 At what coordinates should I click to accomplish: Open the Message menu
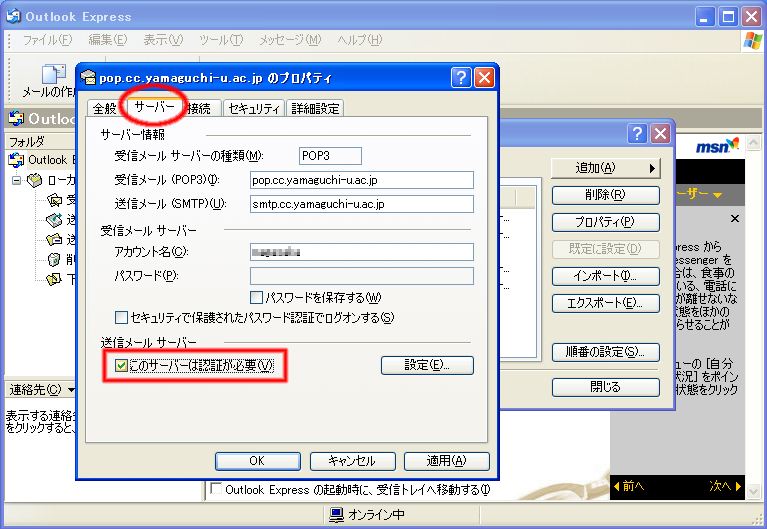tap(290, 40)
